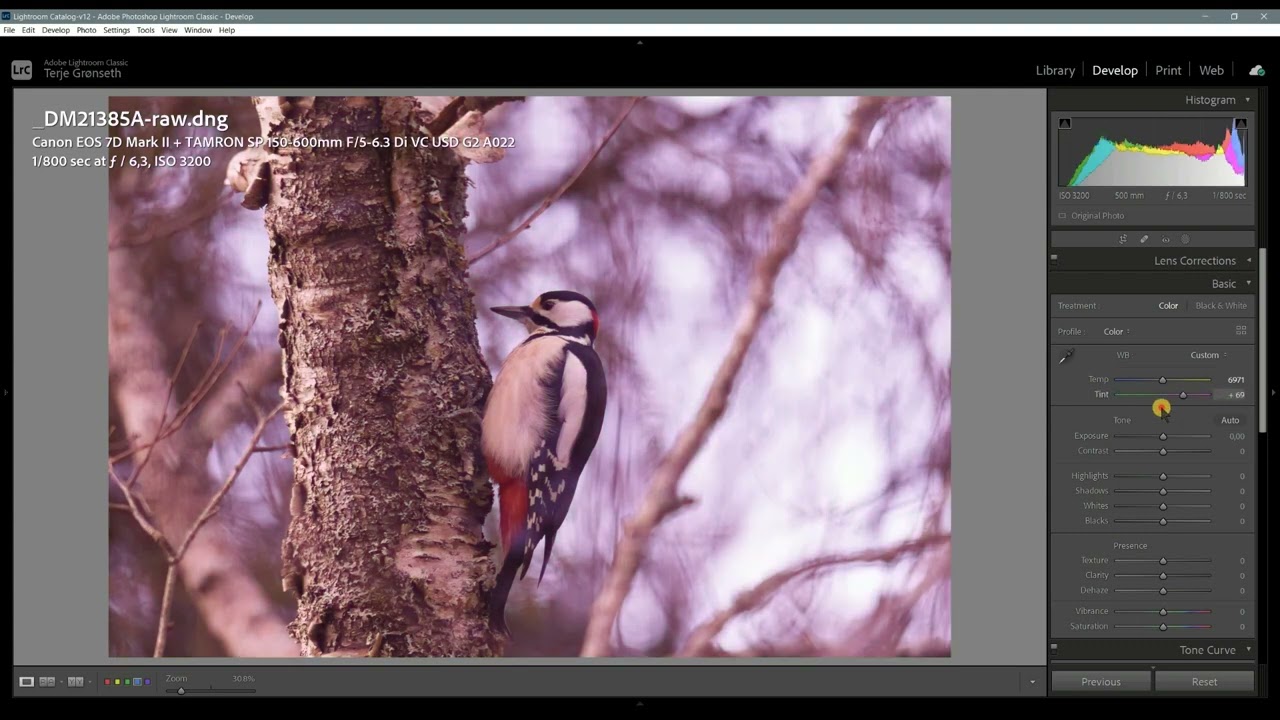Click the Reset button

point(1204,682)
